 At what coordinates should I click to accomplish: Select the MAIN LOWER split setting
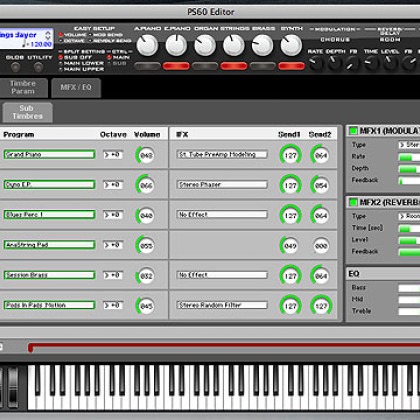pyautogui.click(x=61, y=63)
